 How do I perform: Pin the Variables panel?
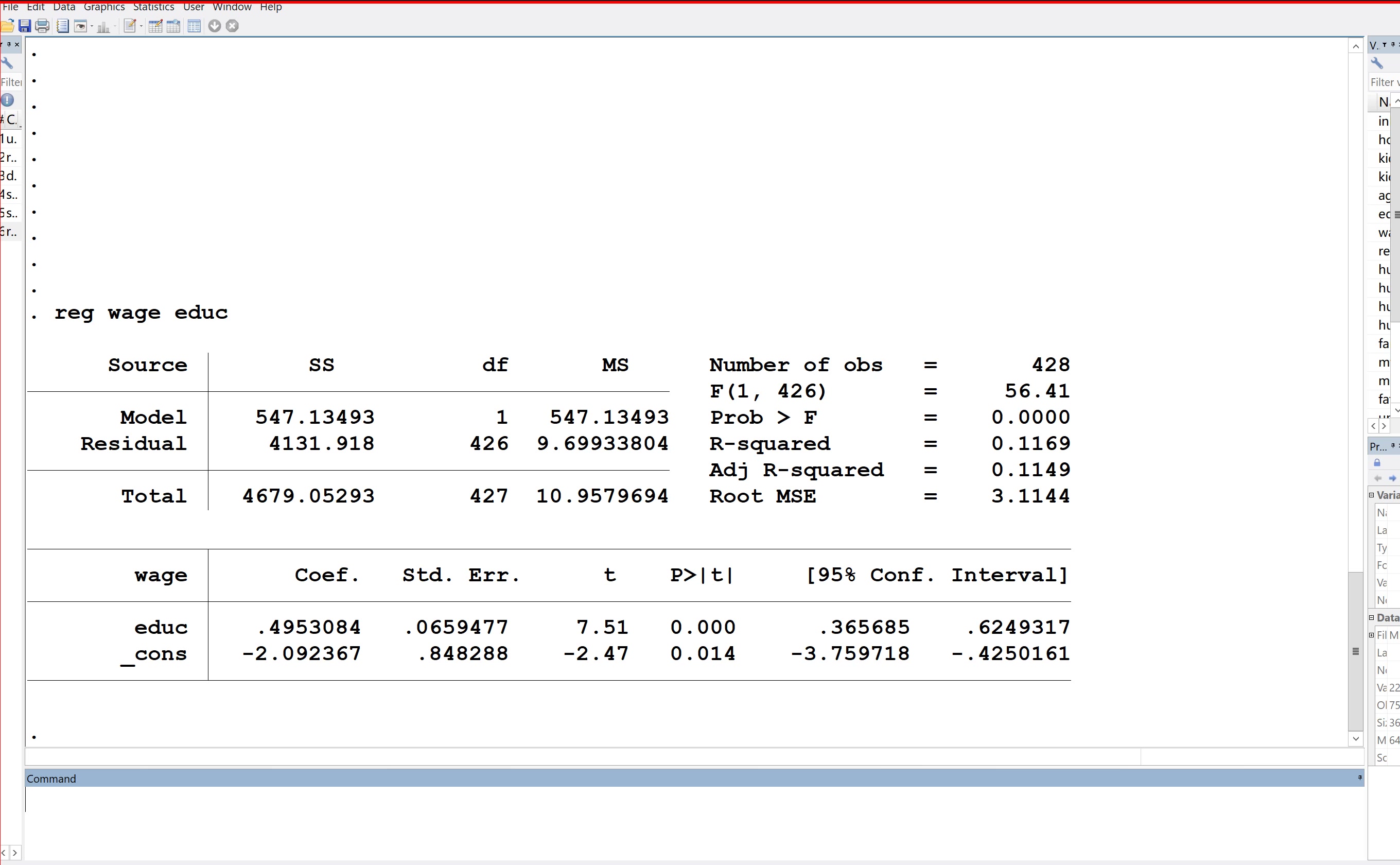[1393, 44]
